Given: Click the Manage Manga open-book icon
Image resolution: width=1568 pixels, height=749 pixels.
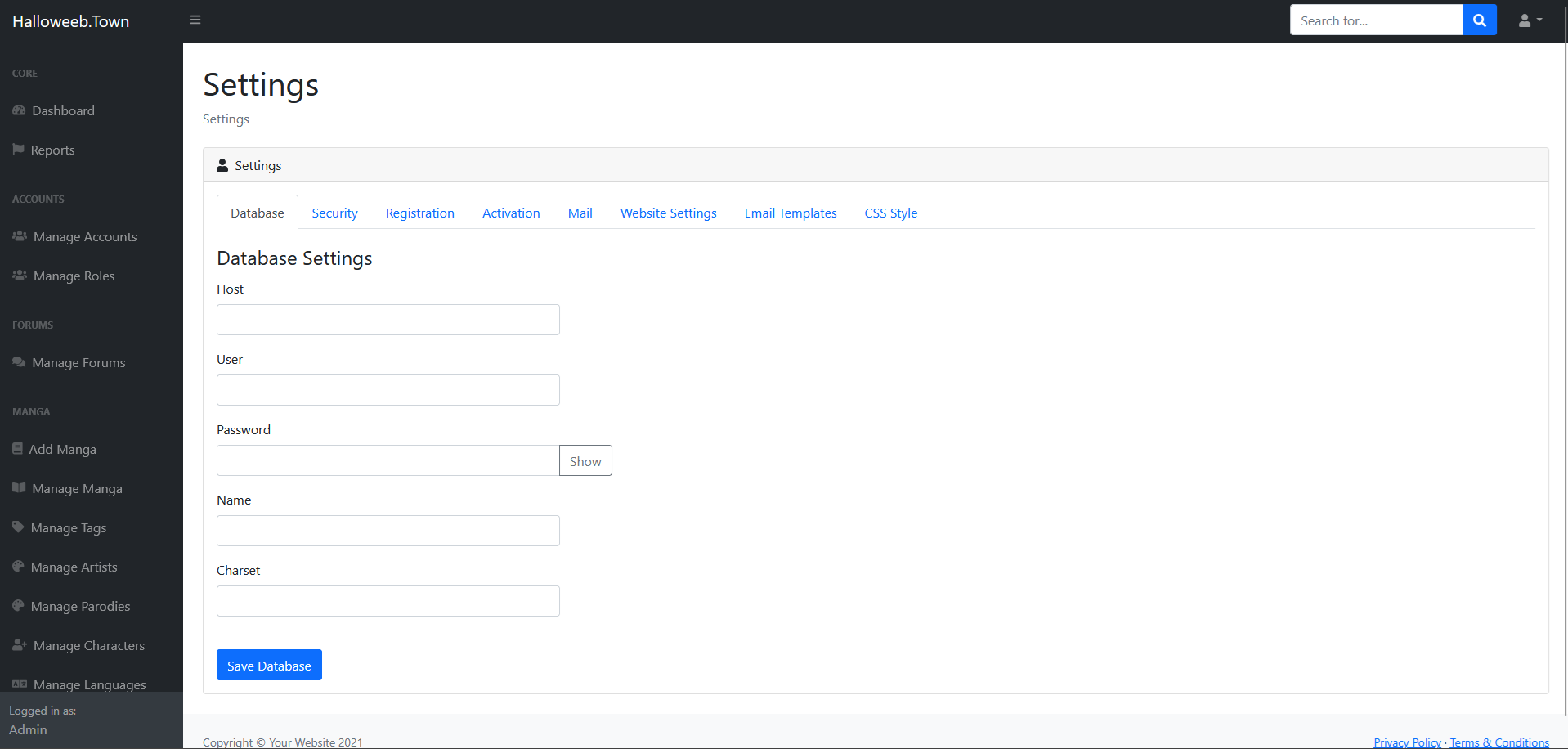Looking at the screenshot, I should [19, 488].
